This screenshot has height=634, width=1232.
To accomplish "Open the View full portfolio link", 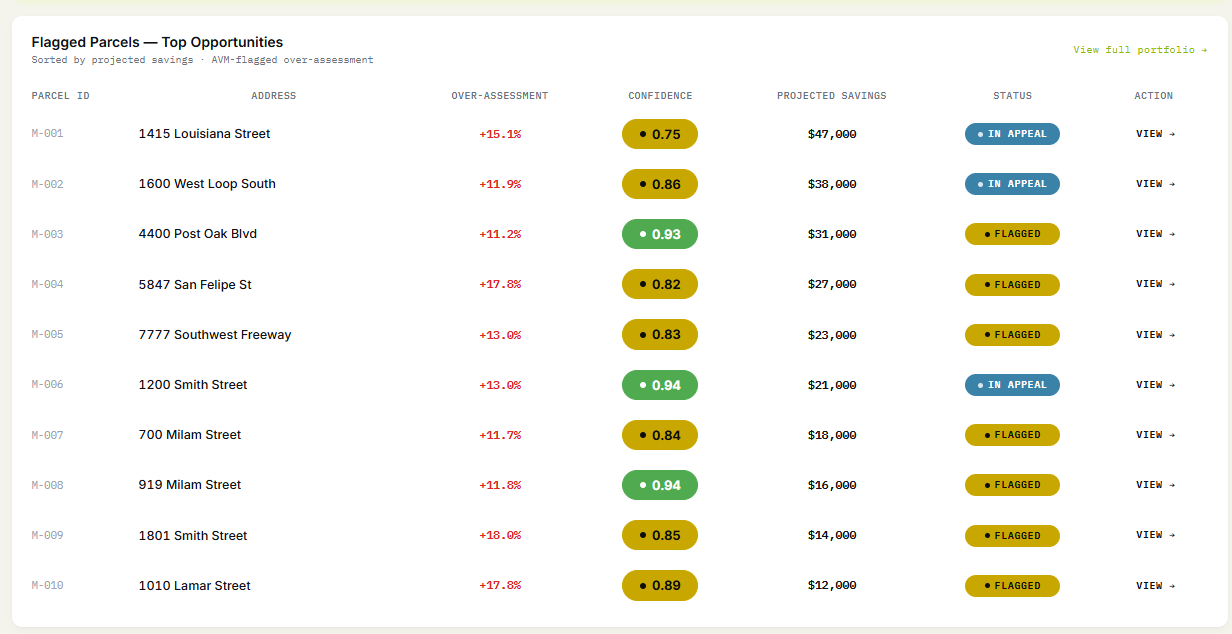I will pyautogui.click(x=1140, y=50).
